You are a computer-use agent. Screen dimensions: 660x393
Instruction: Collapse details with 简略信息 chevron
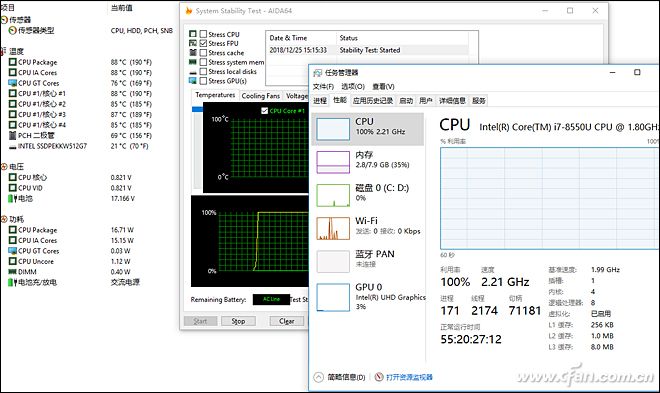pyautogui.click(x=319, y=377)
